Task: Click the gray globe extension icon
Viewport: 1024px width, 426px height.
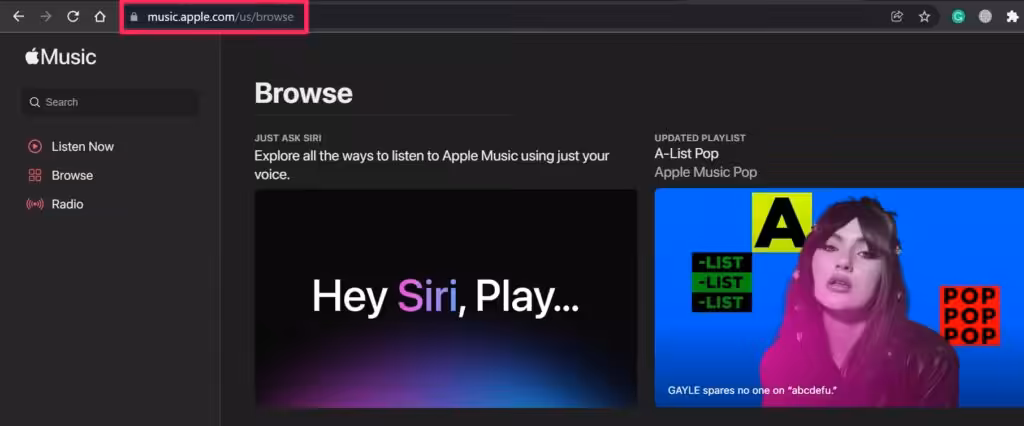Action: click(x=985, y=17)
